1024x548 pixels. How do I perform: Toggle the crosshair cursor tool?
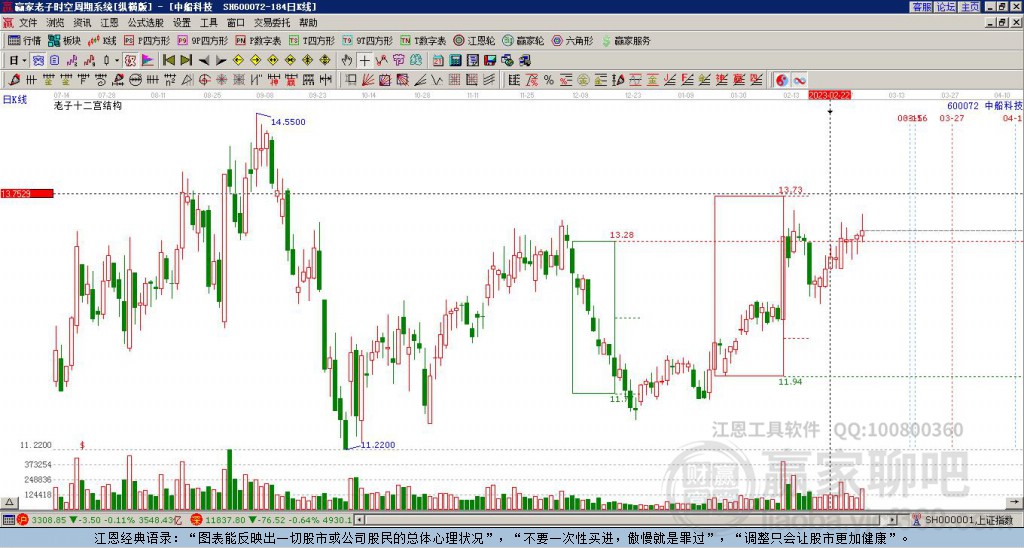[364, 61]
